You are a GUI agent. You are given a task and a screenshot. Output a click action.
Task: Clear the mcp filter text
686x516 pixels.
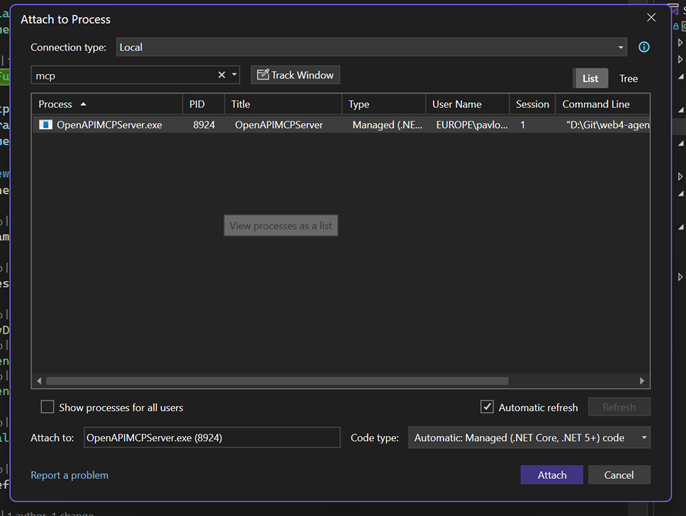coord(222,75)
